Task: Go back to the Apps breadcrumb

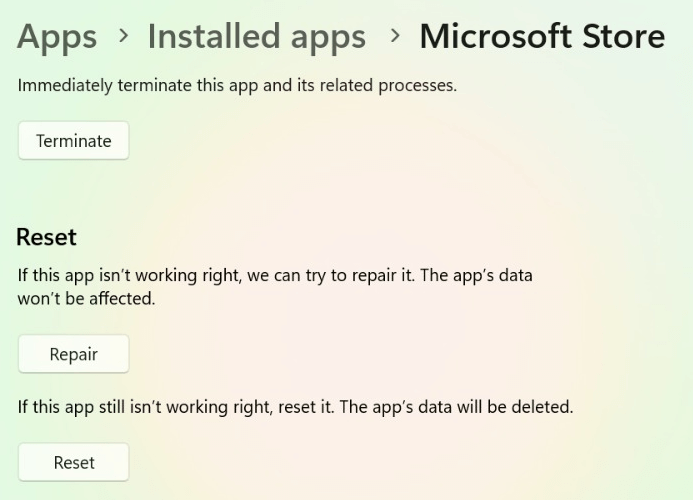Action: [57, 37]
